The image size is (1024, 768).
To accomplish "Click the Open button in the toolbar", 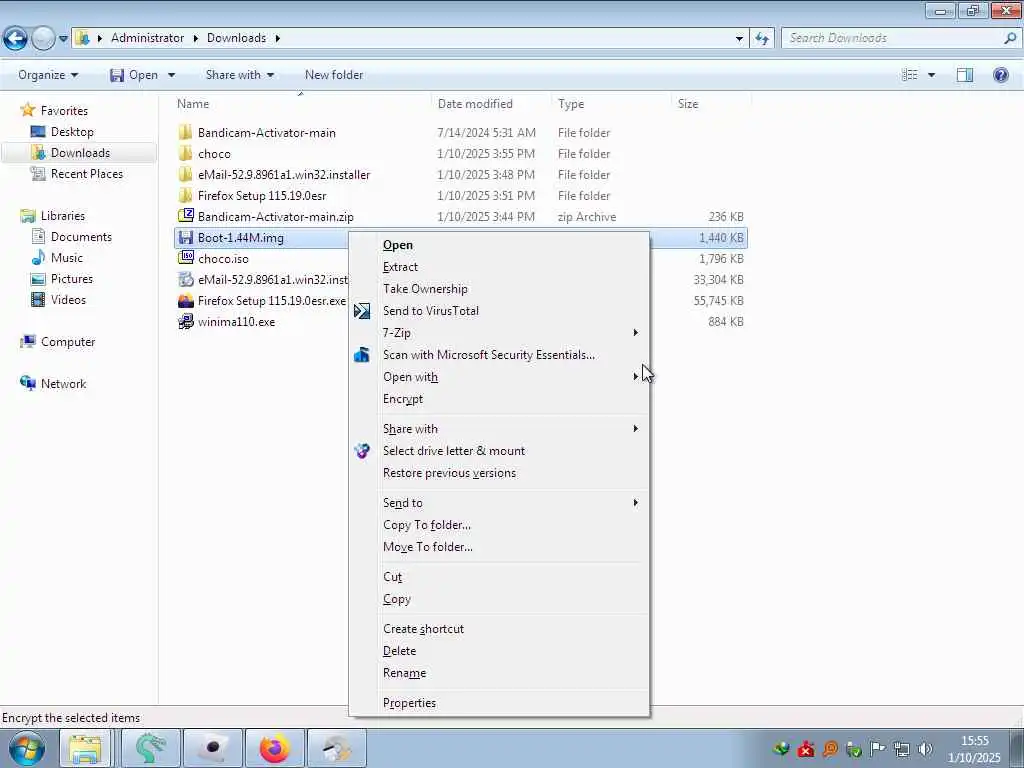I will tap(134, 75).
